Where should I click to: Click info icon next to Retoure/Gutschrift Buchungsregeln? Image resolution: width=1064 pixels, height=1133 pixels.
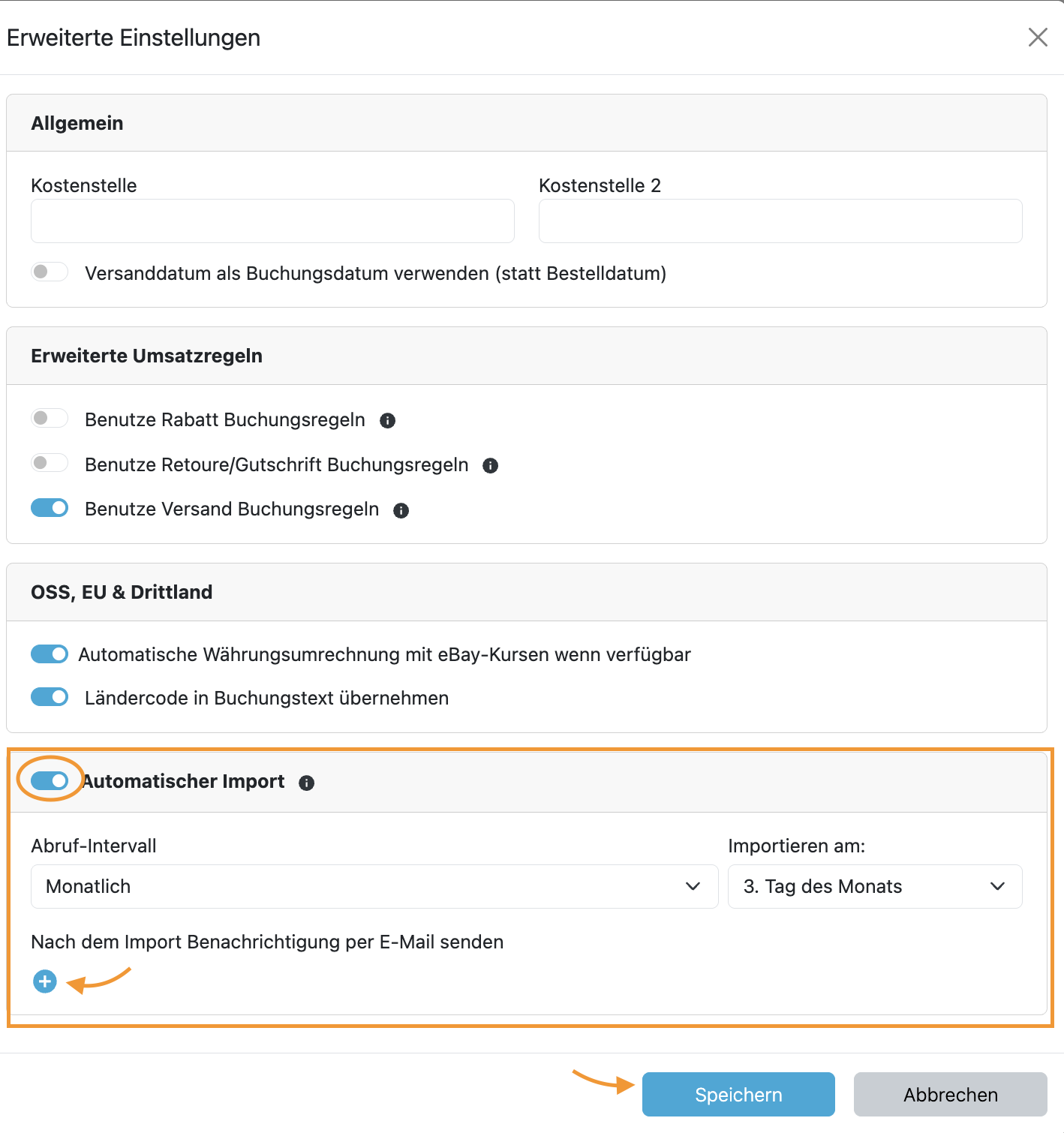(x=491, y=466)
